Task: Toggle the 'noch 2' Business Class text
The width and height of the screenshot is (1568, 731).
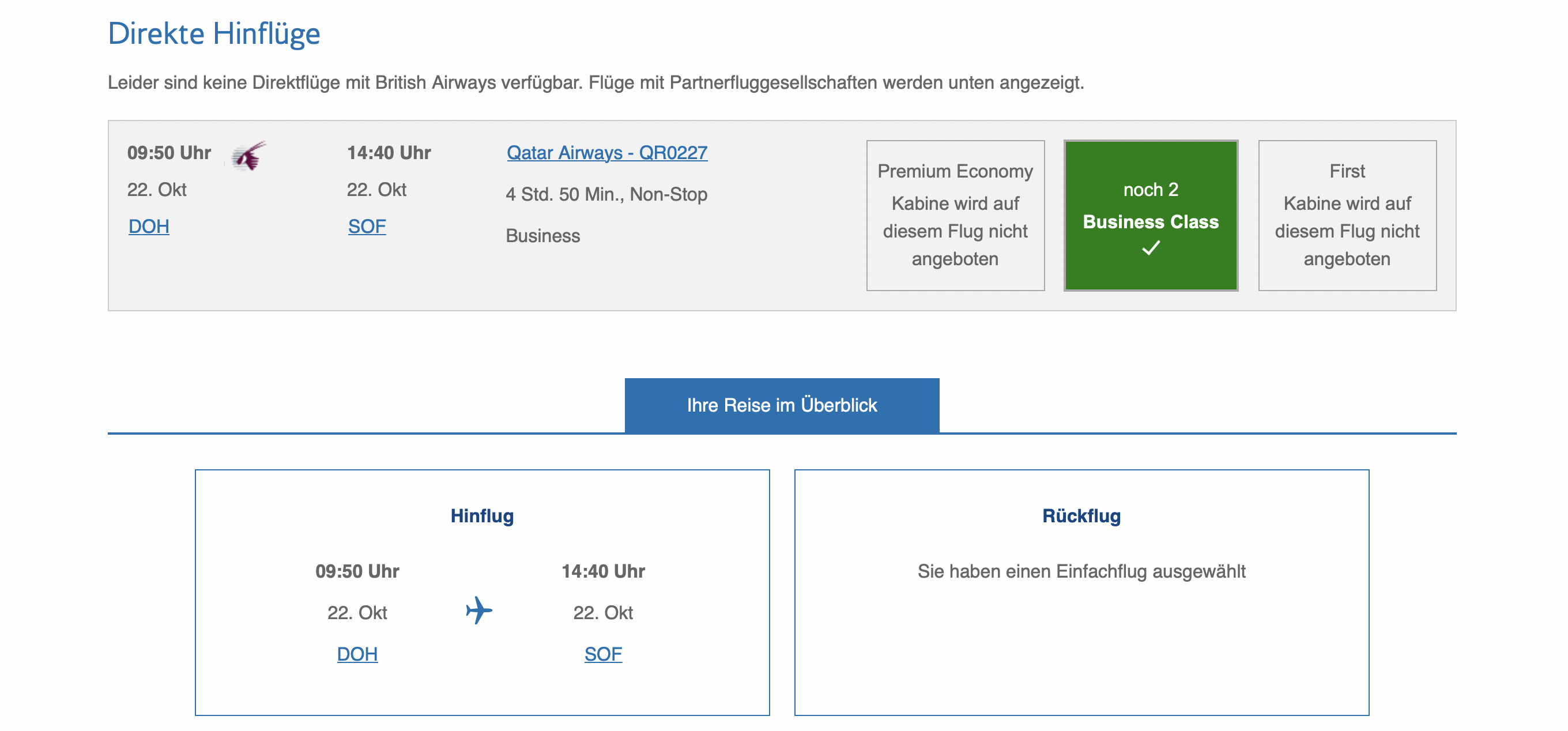Action: [1151, 190]
